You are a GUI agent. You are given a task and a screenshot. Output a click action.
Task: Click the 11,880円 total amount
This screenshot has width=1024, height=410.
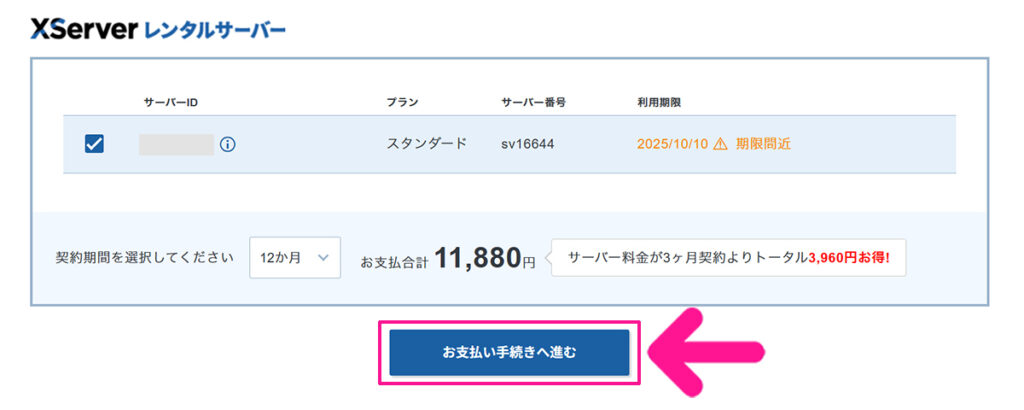point(485,258)
